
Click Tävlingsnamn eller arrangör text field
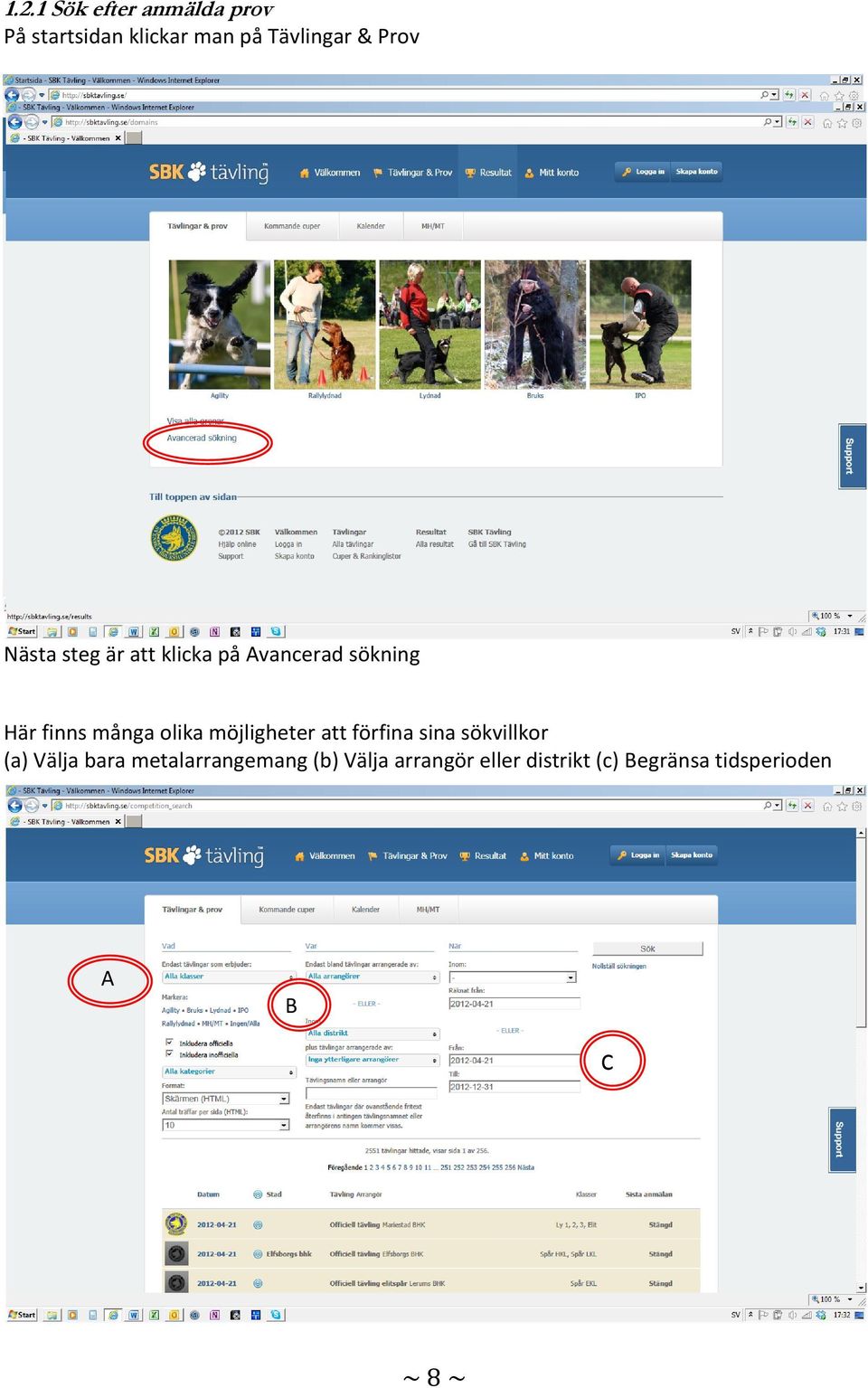373,1093
